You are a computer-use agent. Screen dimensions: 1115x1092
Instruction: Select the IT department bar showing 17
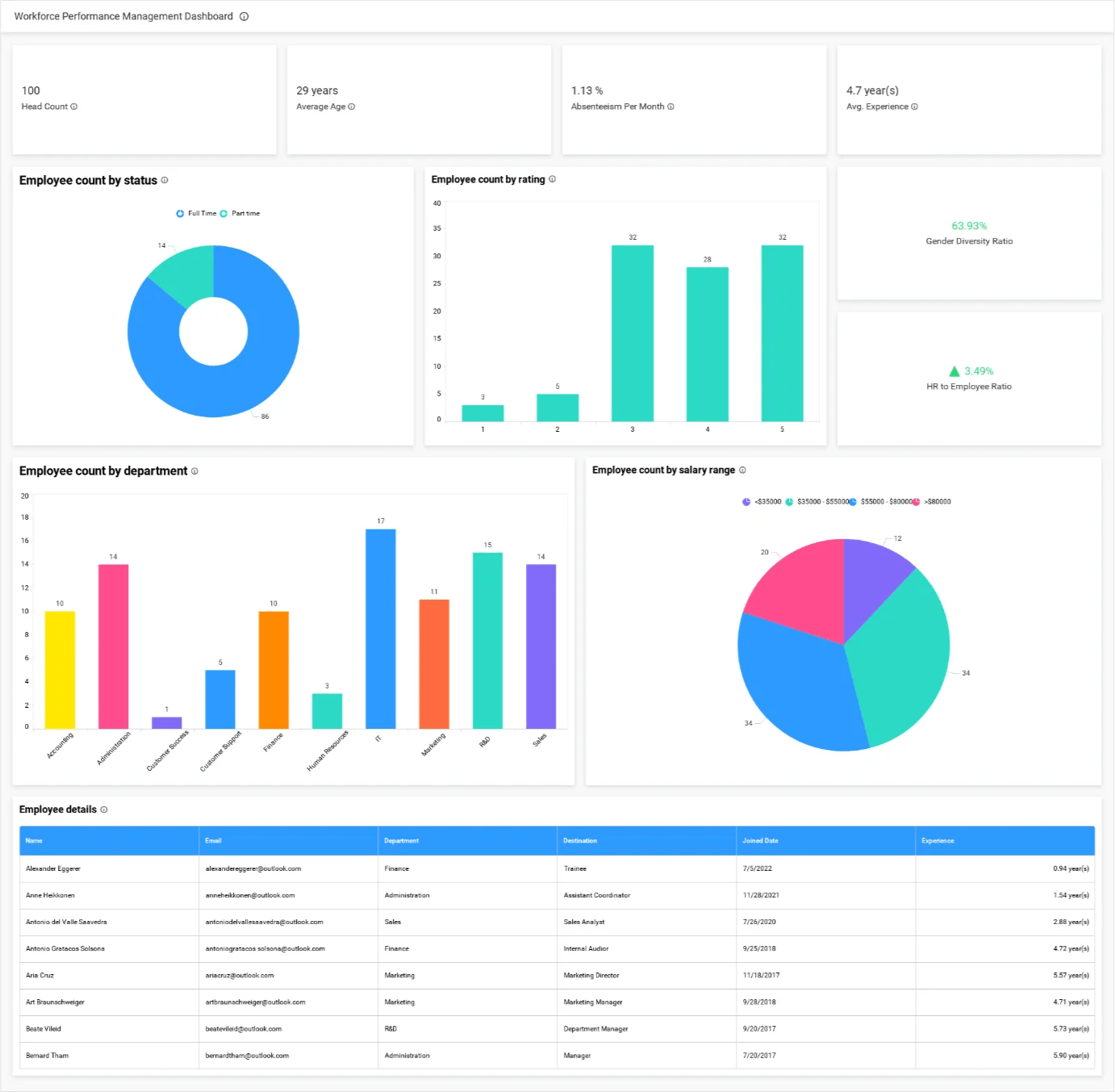pyautogui.click(x=381, y=629)
